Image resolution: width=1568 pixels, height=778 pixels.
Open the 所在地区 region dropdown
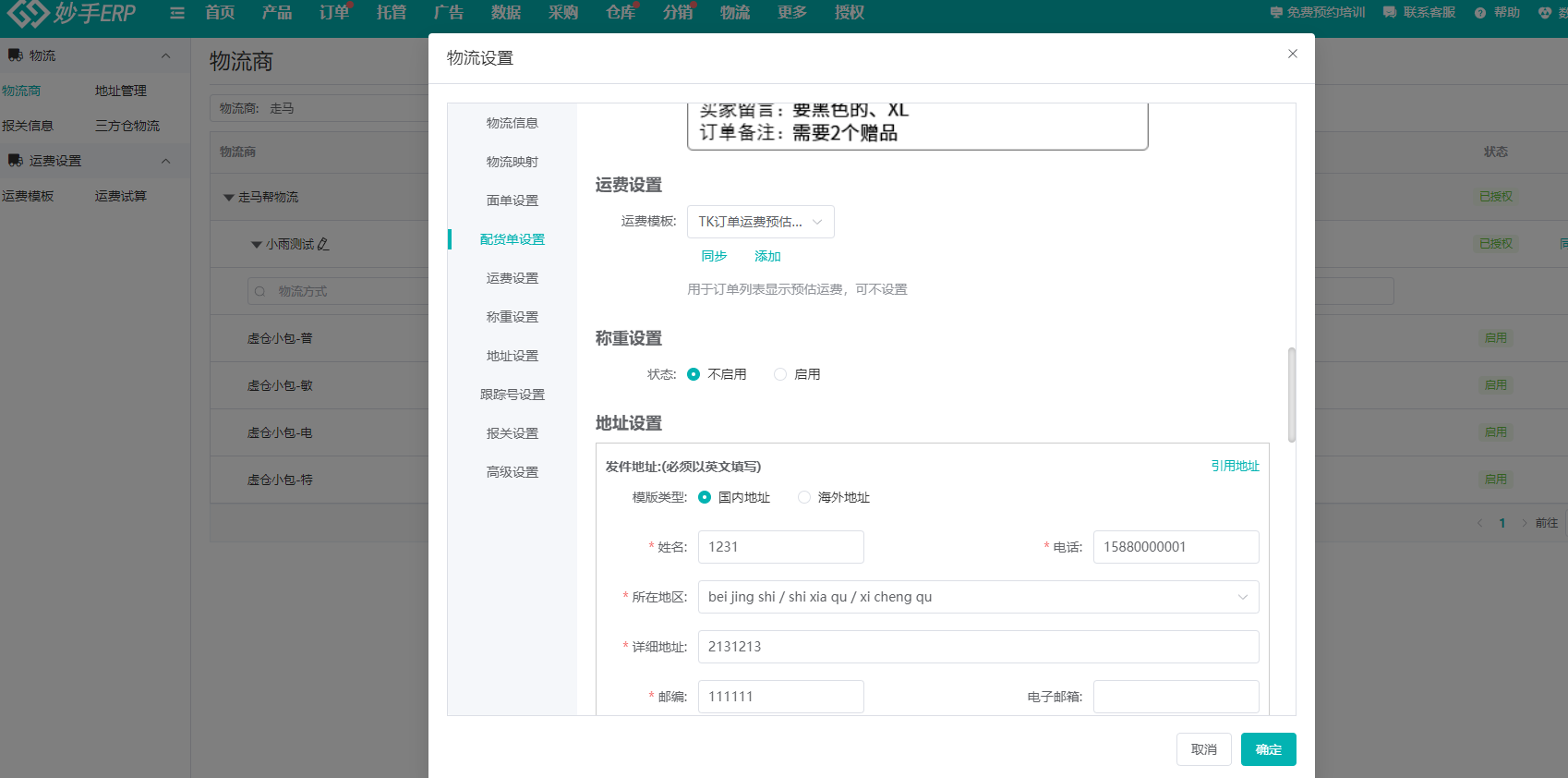(x=978, y=597)
